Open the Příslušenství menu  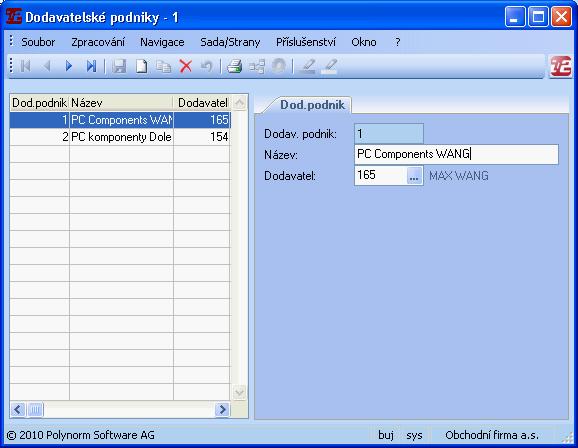306,42
